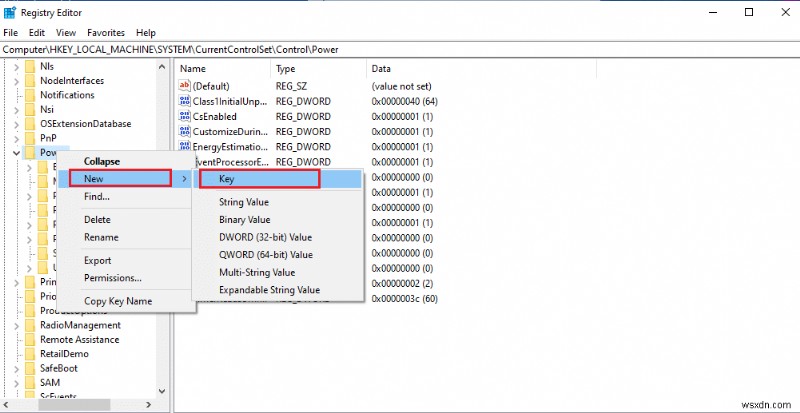
Task: Expand the RadioManagement tree node
Action: (16, 326)
